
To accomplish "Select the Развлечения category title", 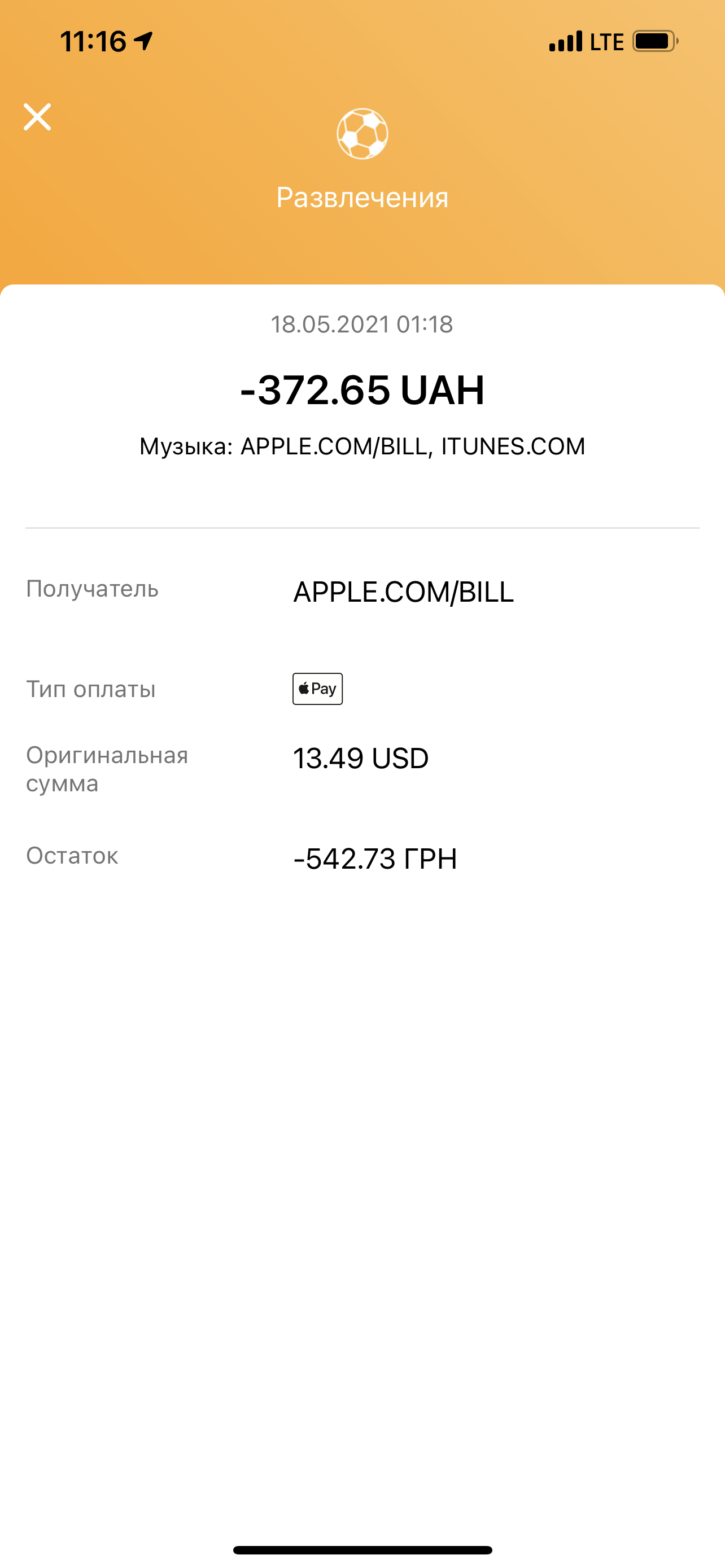I will pos(362,197).
